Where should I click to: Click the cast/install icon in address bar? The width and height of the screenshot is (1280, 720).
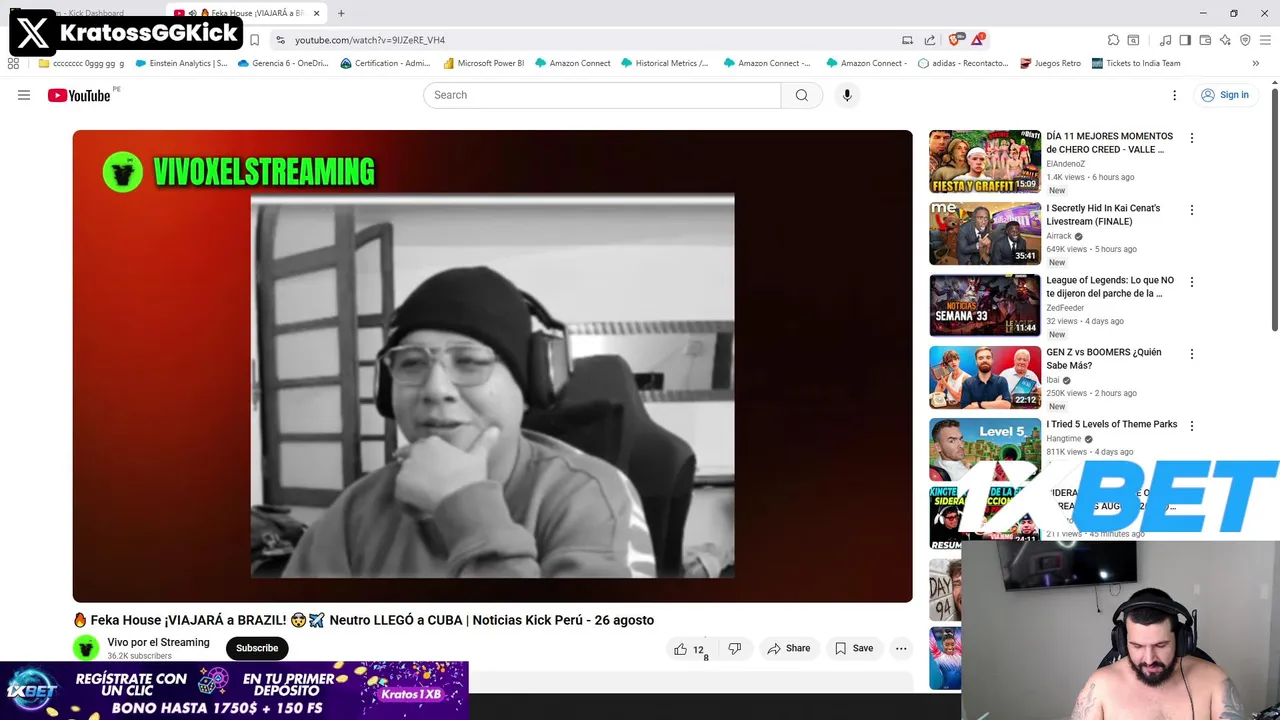pyautogui.click(x=907, y=40)
